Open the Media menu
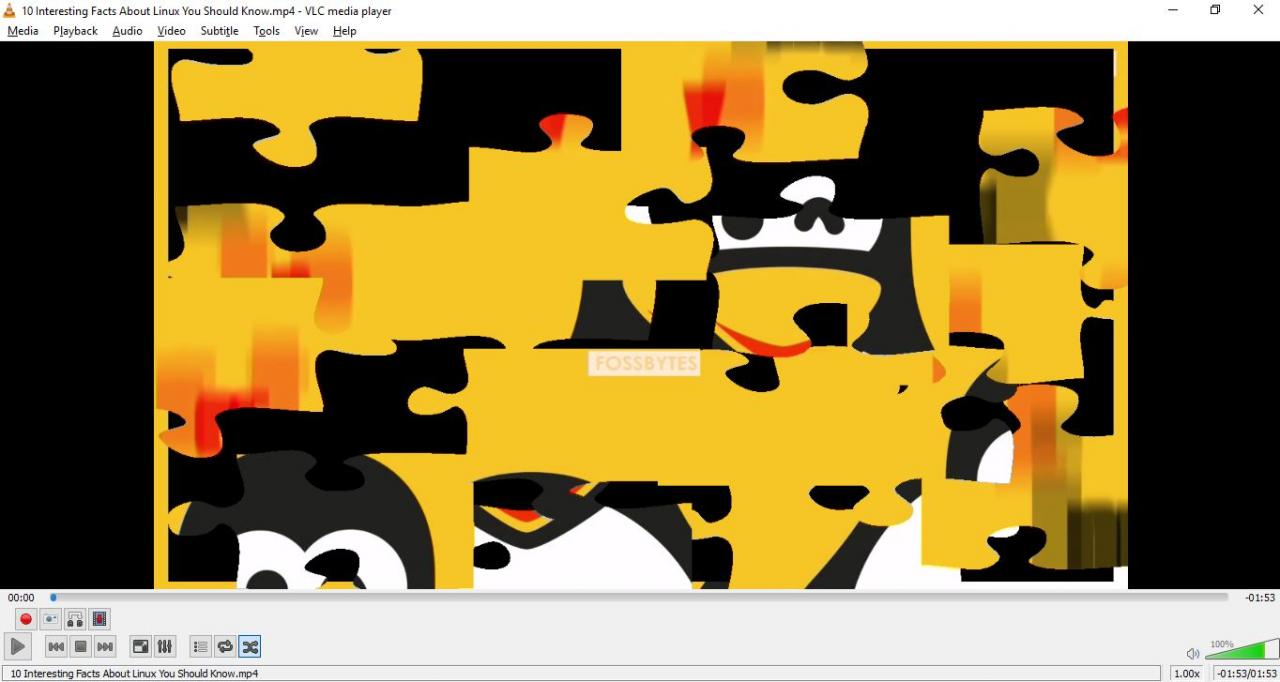1280x682 pixels. [23, 31]
